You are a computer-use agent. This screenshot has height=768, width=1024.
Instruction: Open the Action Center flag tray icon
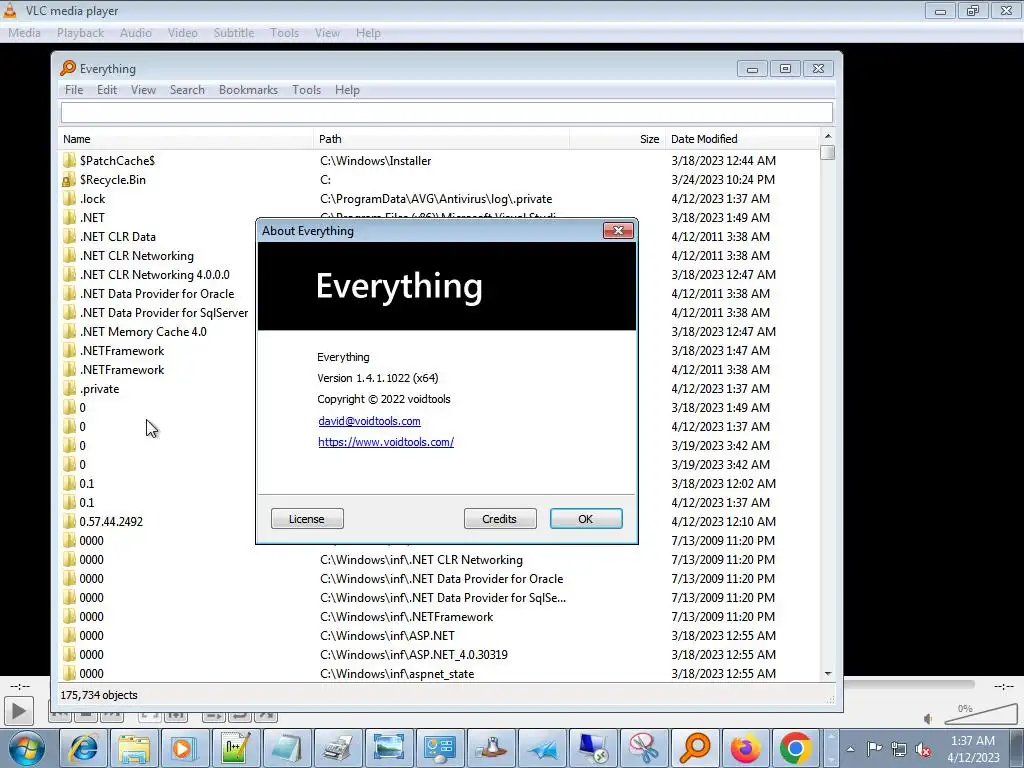(x=874, y=749)
